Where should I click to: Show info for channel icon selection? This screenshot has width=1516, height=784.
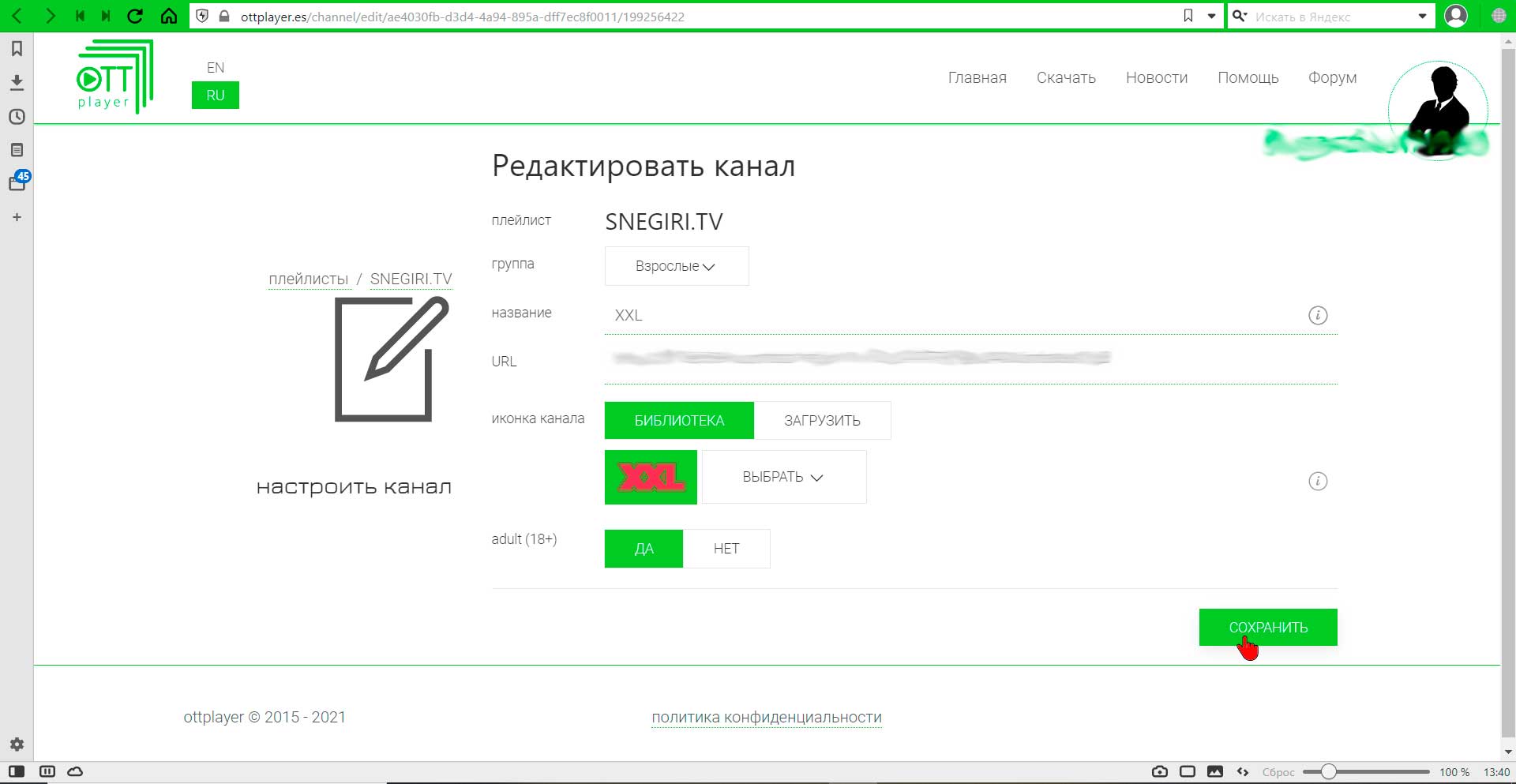click(x=1318, y=481)
